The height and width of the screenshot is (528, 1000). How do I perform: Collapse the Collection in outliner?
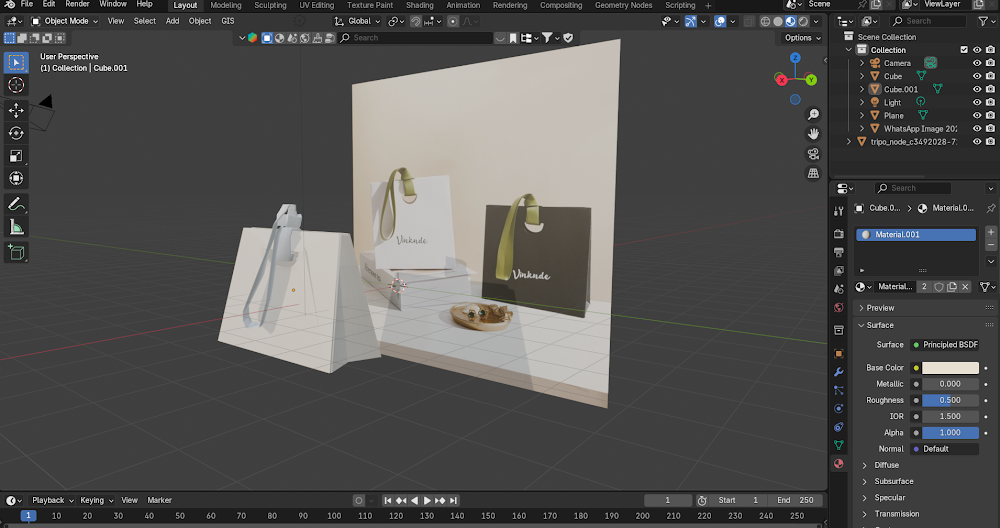tap(848, 50)
